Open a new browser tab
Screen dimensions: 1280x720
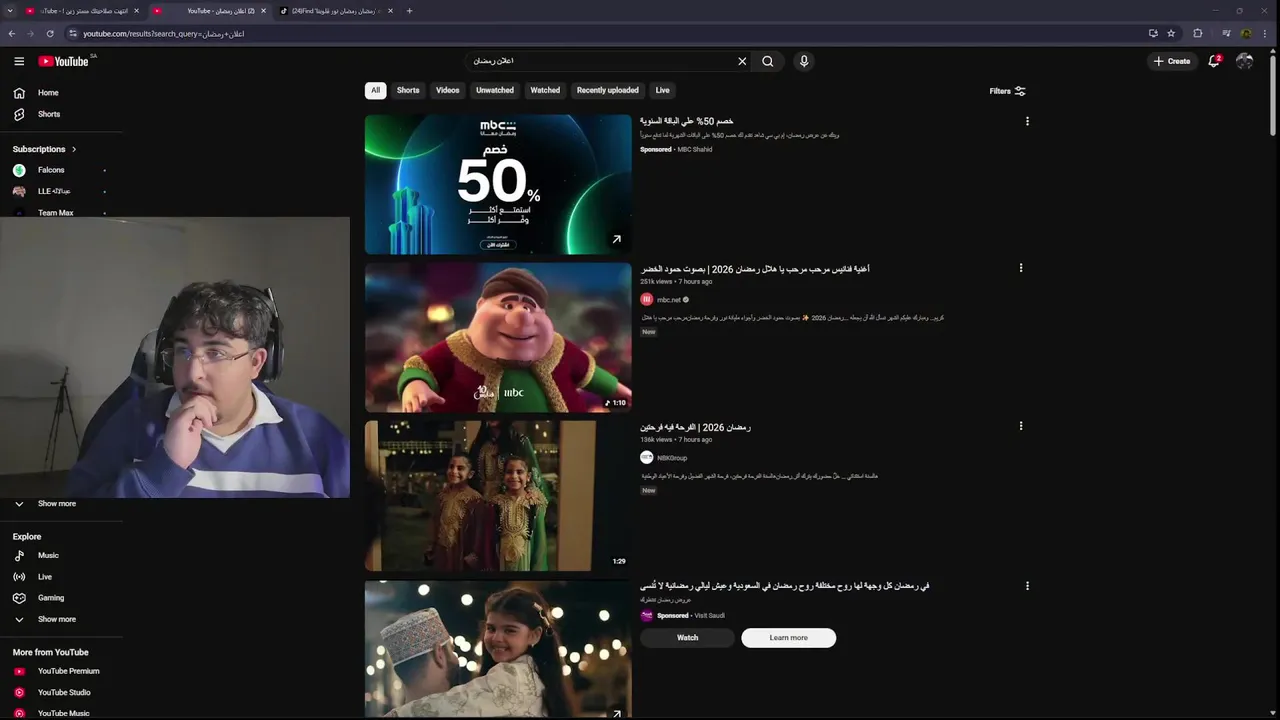[x=409, y=11]
